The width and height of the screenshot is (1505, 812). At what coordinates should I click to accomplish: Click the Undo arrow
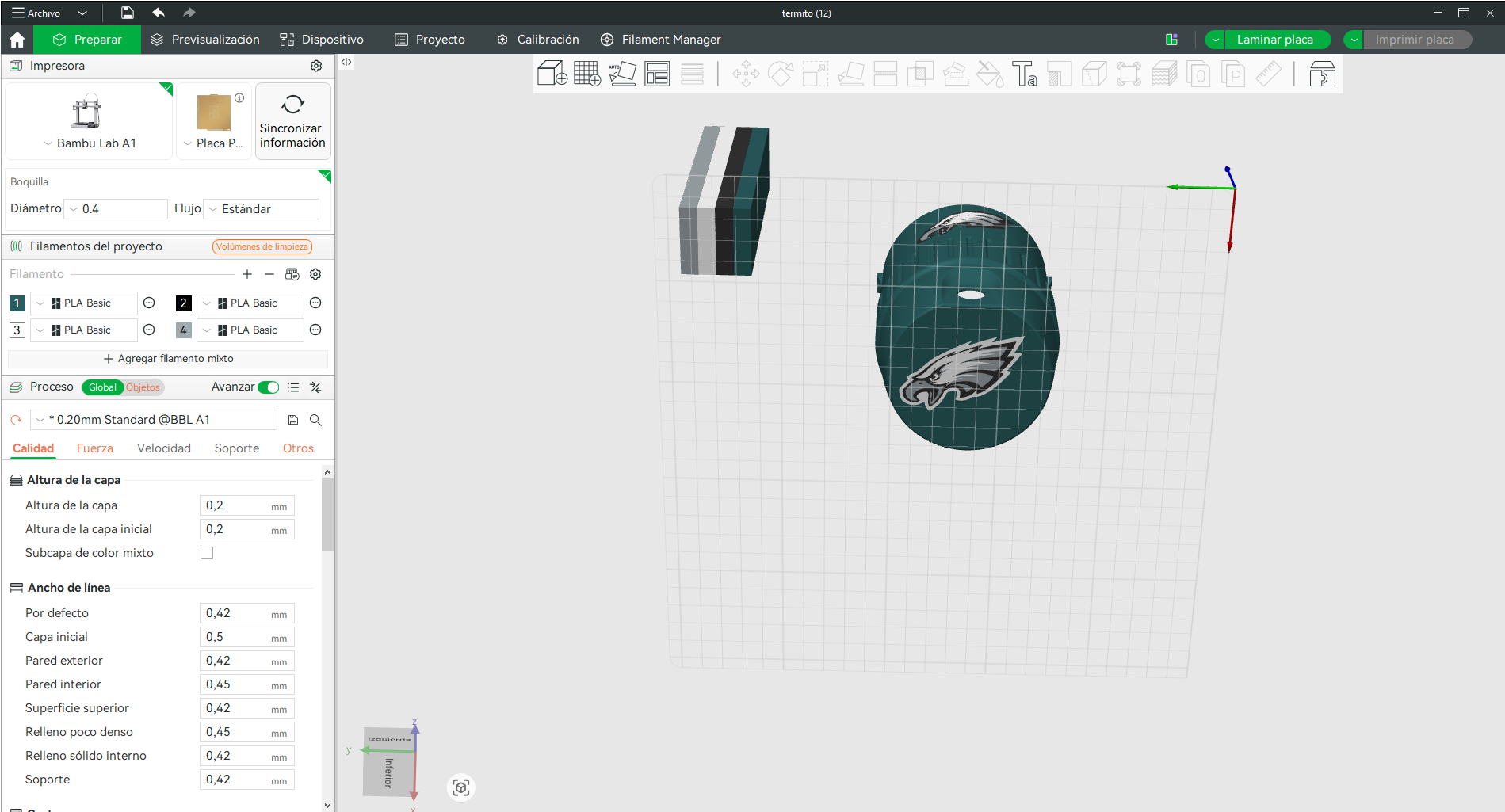pos(159,13)
